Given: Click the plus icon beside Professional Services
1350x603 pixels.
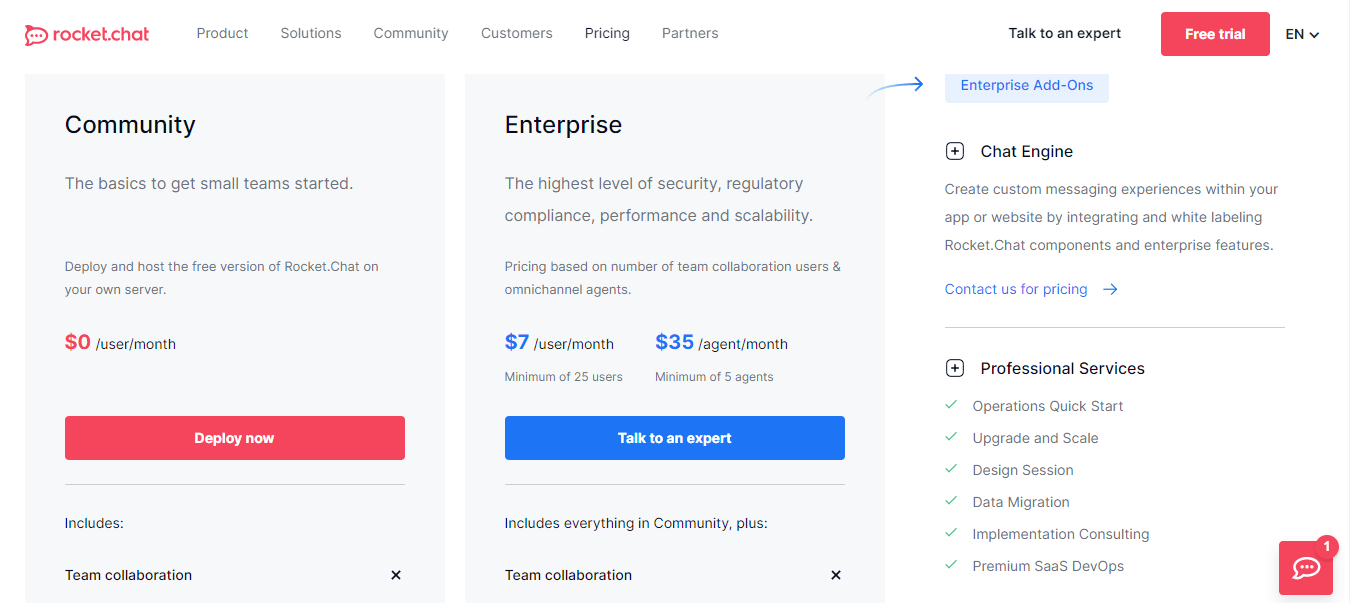Looking at the screenshot, I should (955, 368).
